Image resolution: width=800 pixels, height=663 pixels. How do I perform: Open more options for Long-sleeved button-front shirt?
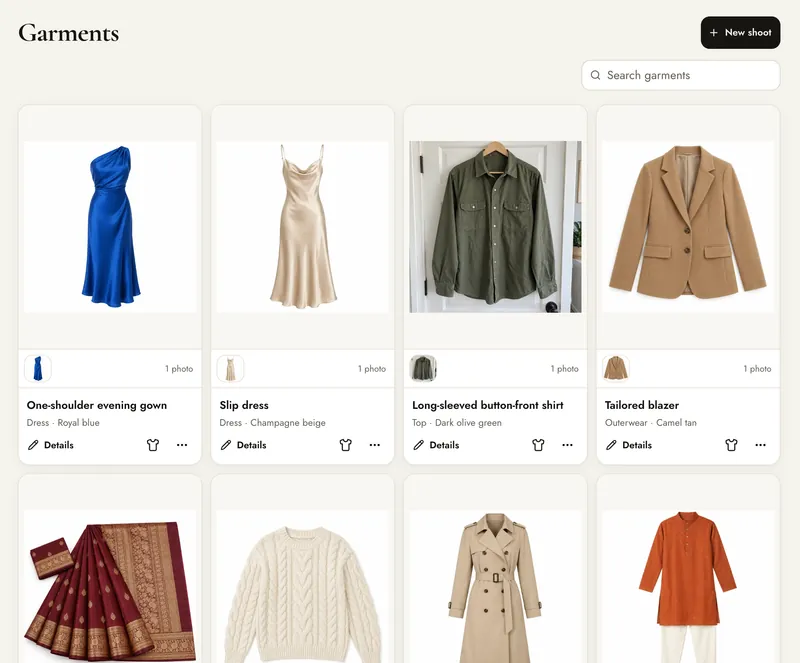(x=567, y=445)
